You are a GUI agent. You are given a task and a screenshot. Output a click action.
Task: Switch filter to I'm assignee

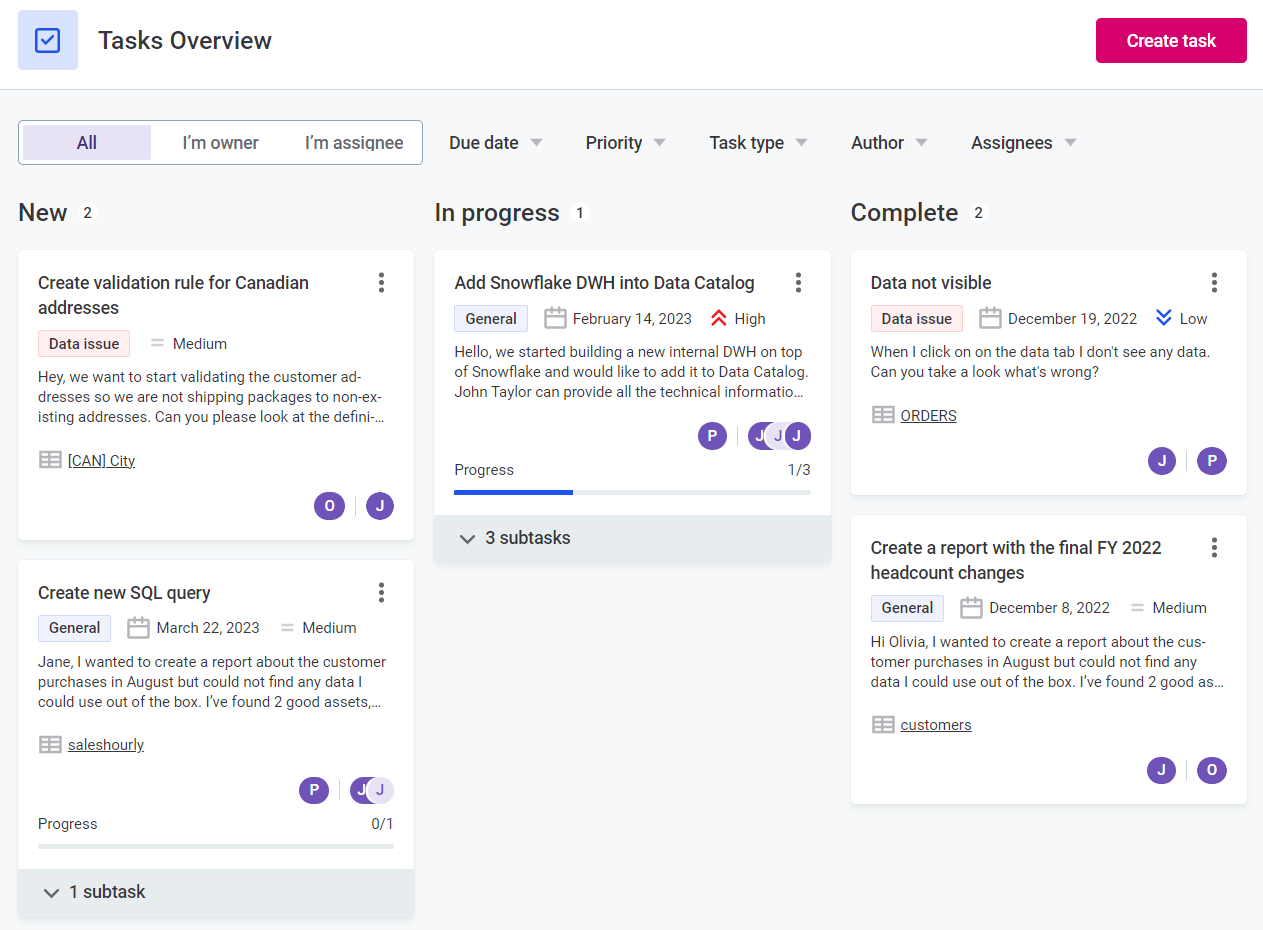(354, 143)
